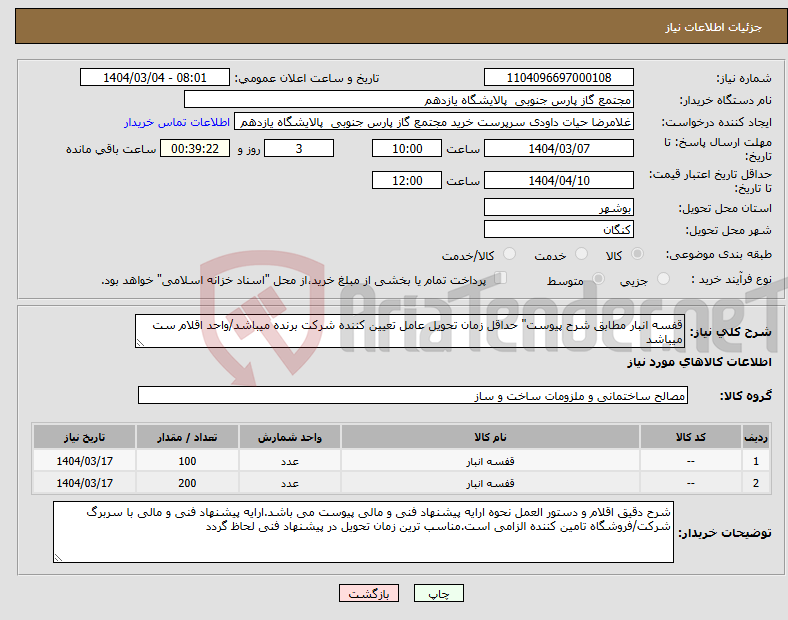Click the جزئیات اطلاعات نیاز page header
The height and width of the screenshot is (620, 788).
714,27
